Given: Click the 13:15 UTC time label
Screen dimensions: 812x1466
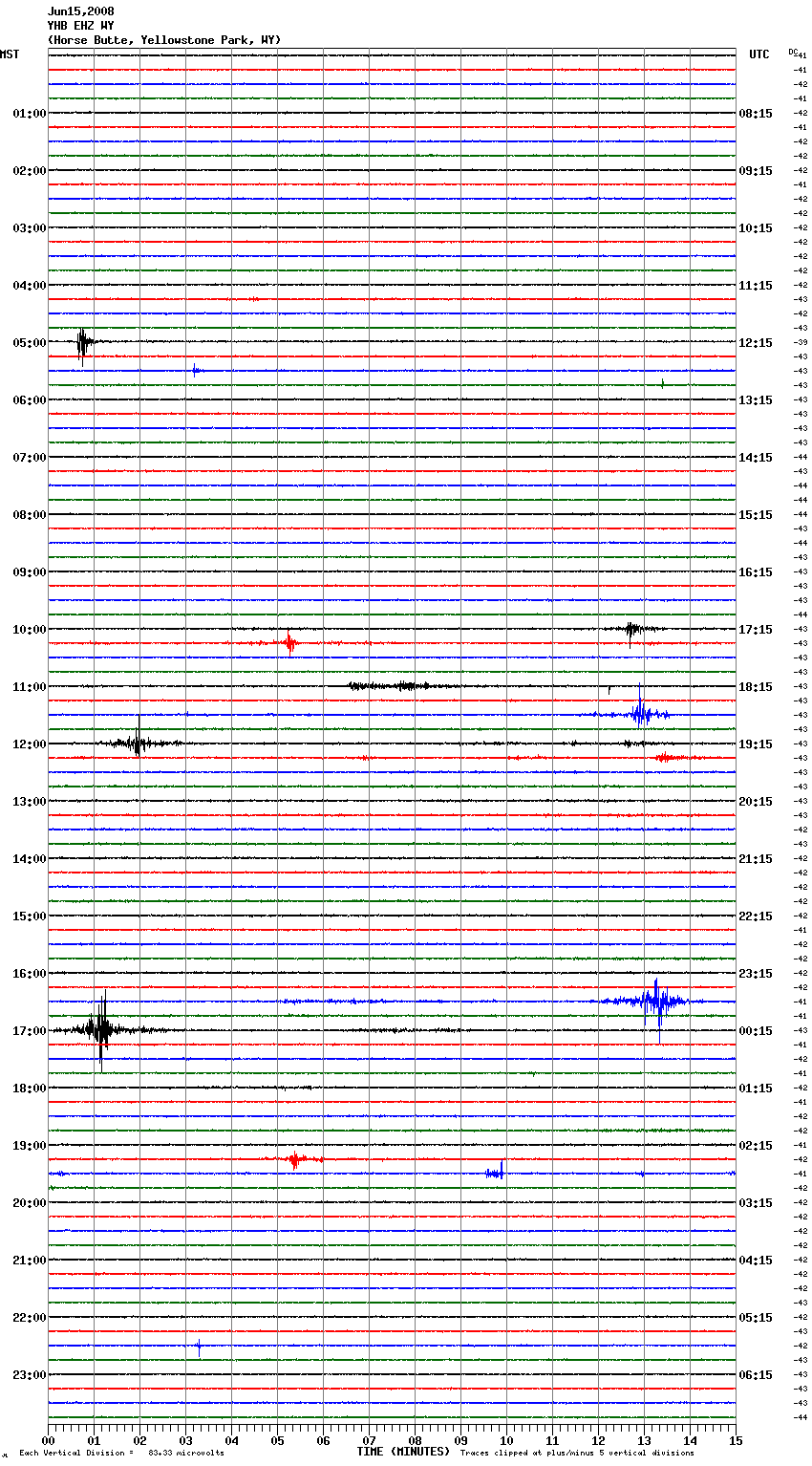Looking at the screenshot, I should pyautogui.click(x=756, y=400).
